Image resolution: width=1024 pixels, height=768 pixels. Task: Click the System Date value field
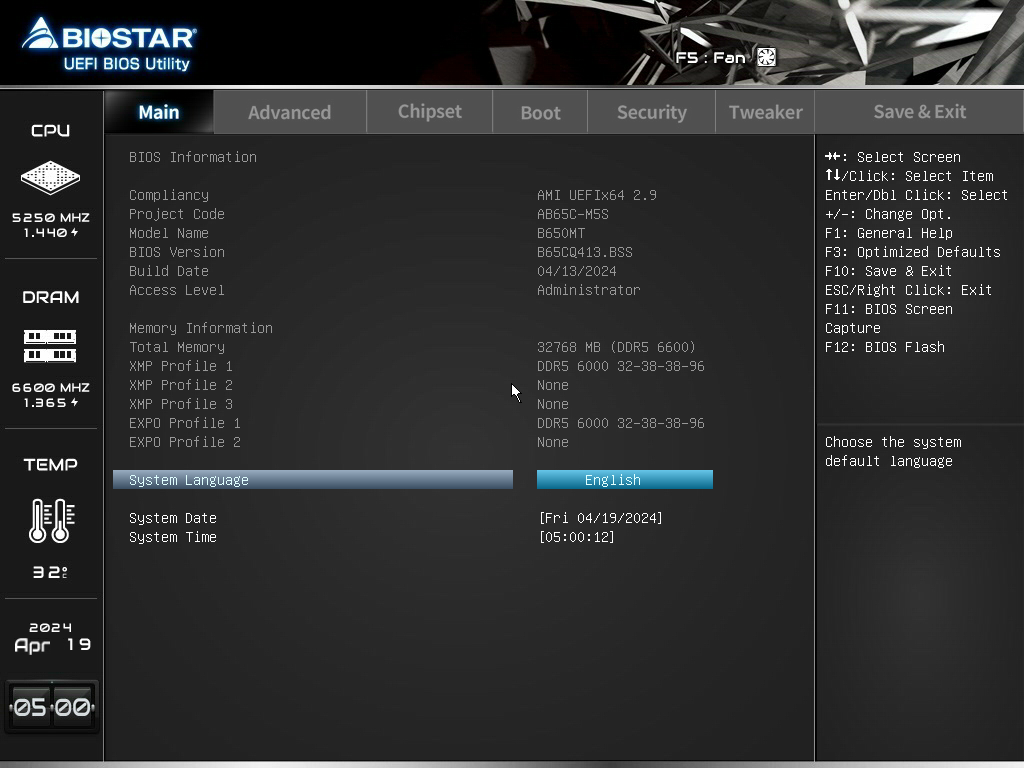(601, 518)
